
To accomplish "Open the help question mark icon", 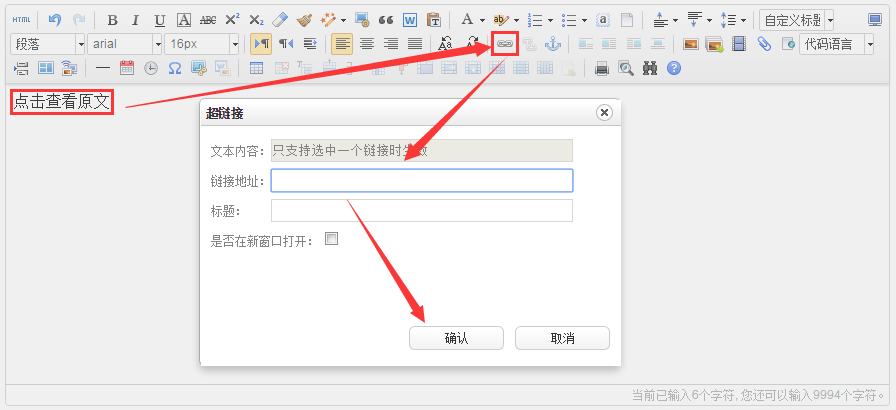I will pyautogui.click(x=674, y=68).
